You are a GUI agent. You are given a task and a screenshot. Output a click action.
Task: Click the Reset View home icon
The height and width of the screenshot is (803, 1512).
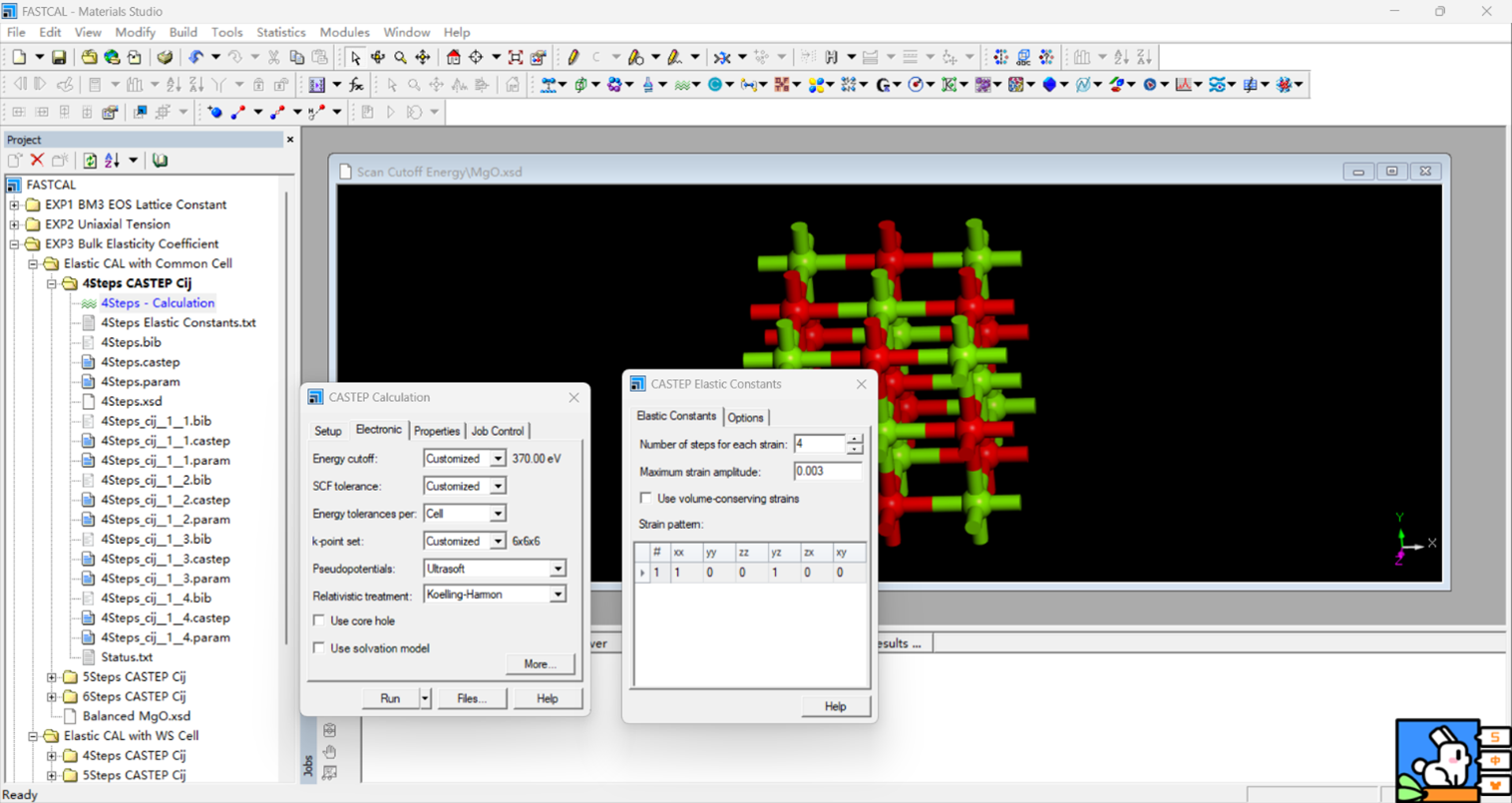[454, 58]
